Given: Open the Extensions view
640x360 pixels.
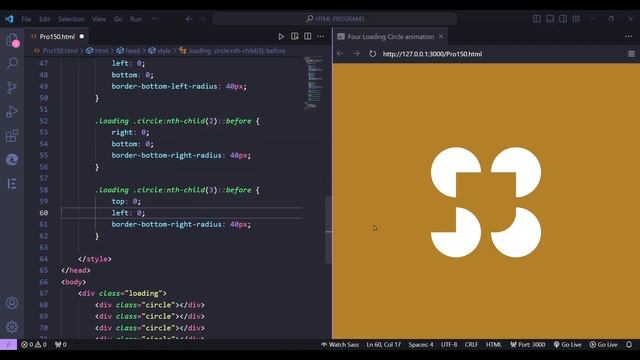Looking at the screenshot, I should point(12,136).
